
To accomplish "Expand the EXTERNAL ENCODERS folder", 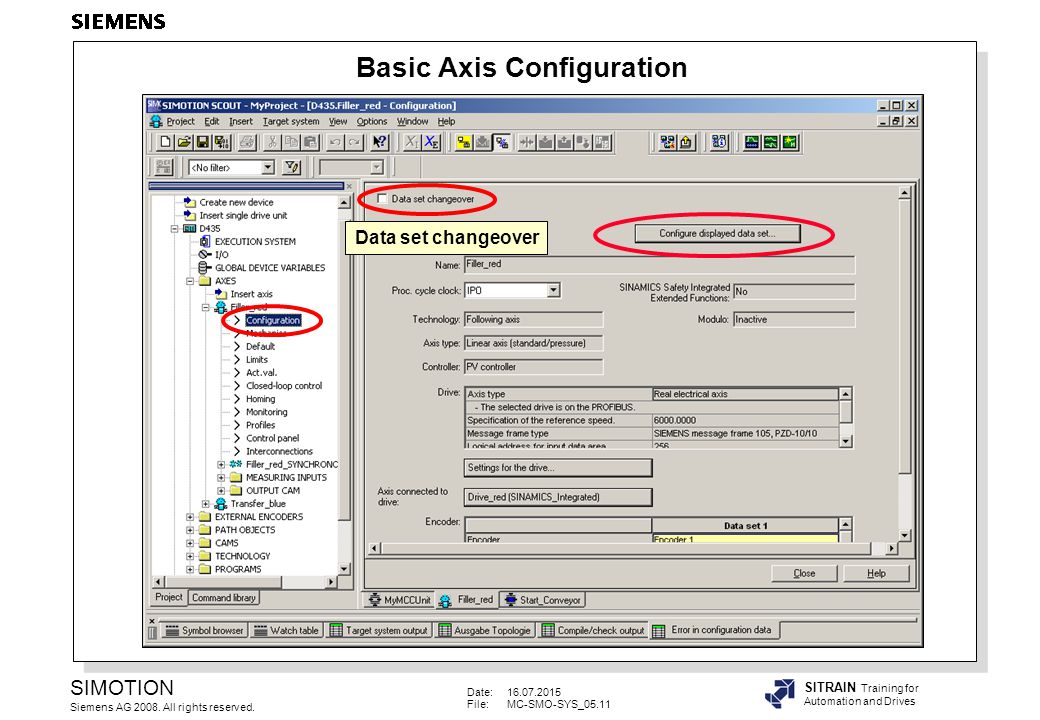I will (190, 517).
